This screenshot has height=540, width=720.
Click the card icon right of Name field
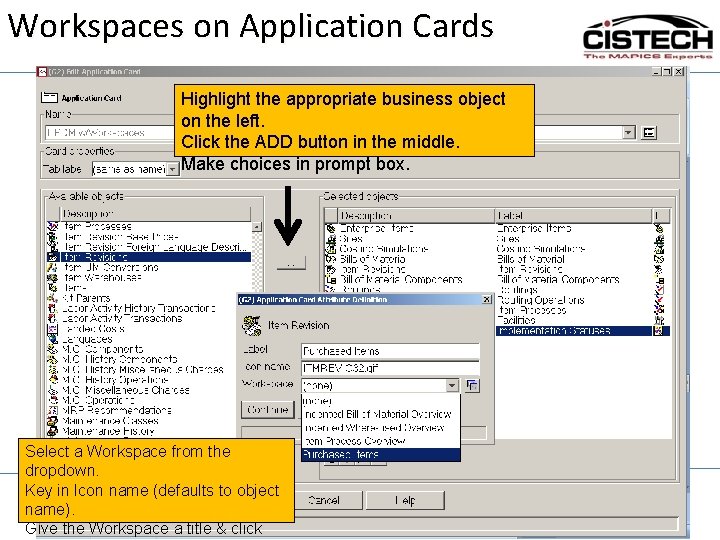point(649,133)
